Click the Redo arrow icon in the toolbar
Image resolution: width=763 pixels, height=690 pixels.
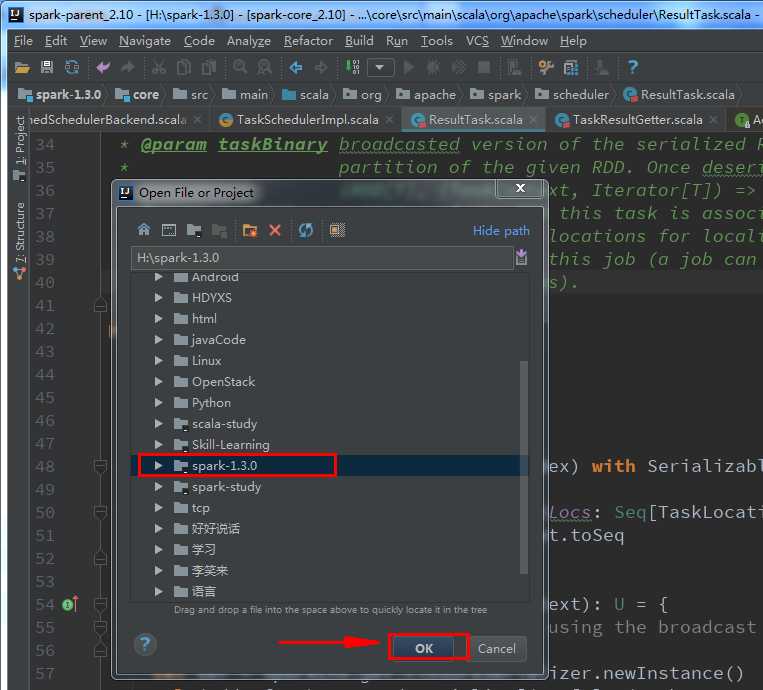[127, 67]
